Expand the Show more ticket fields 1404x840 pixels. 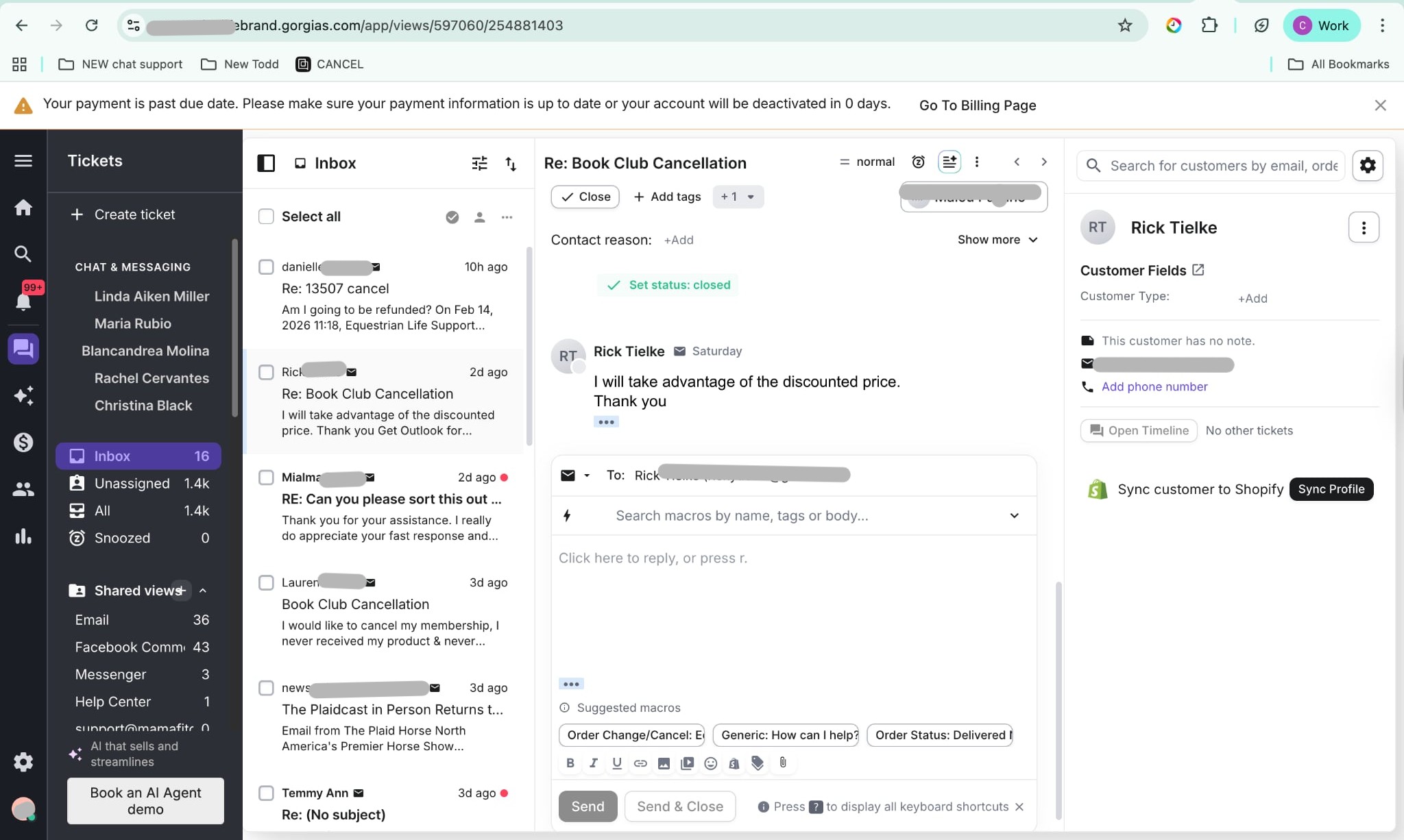point(997,240)
